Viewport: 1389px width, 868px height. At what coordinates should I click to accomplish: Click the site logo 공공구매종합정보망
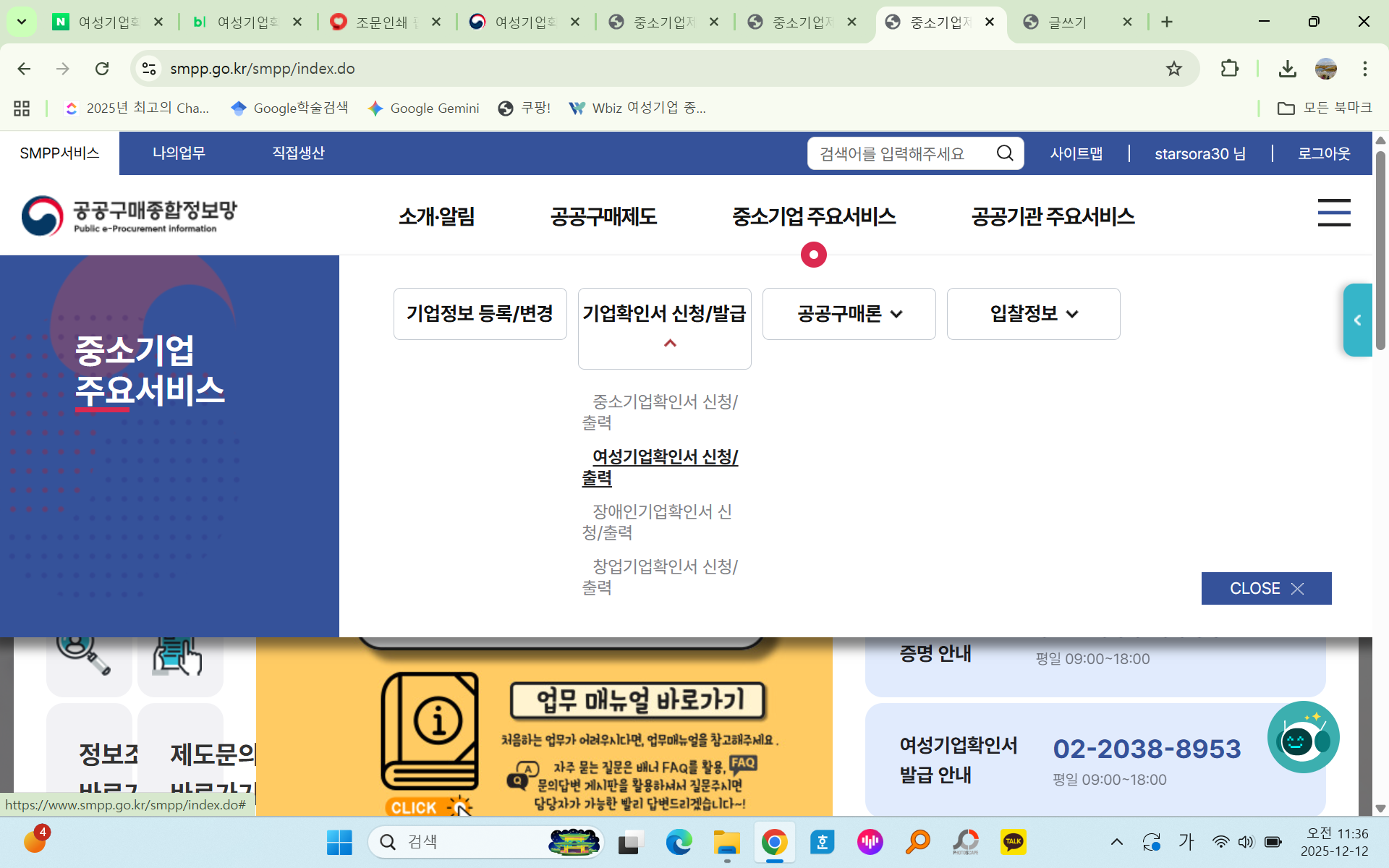point(130,216)
